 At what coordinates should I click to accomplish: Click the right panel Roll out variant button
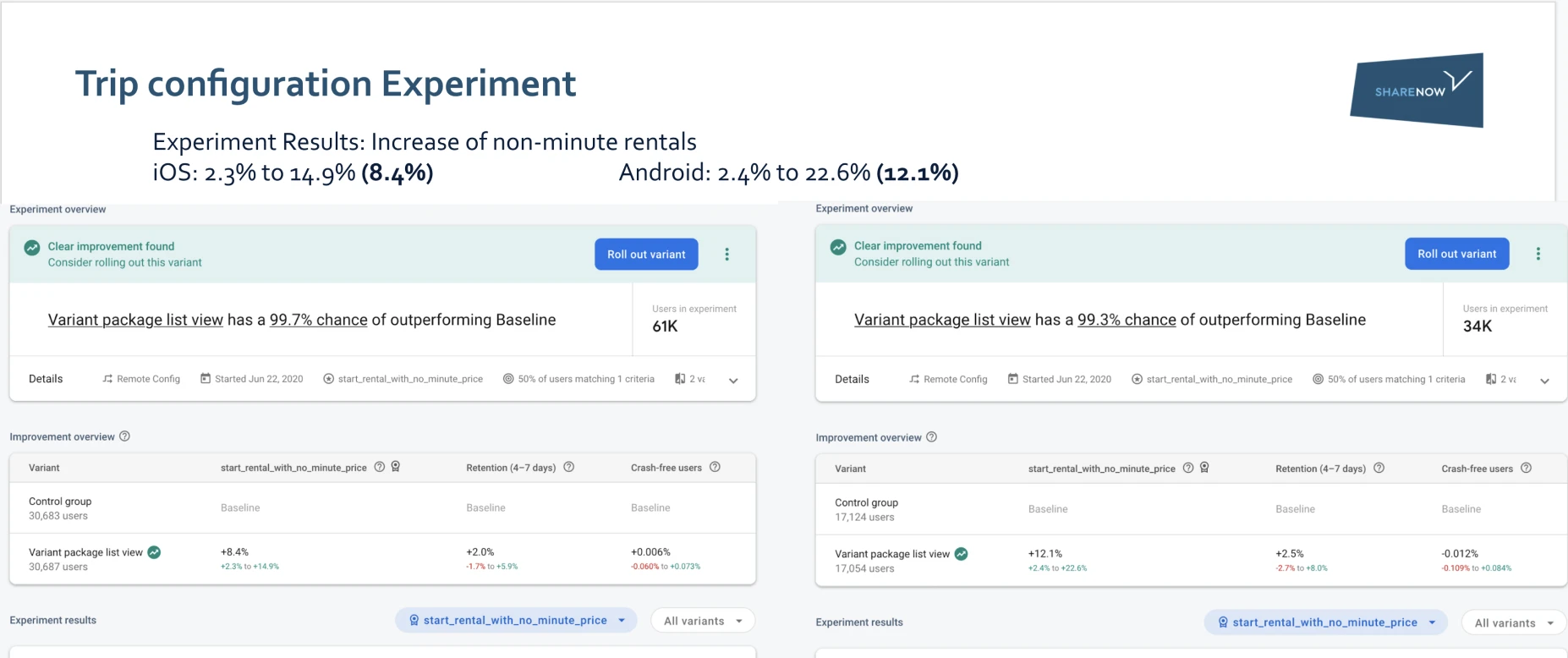coord(1456,254)
